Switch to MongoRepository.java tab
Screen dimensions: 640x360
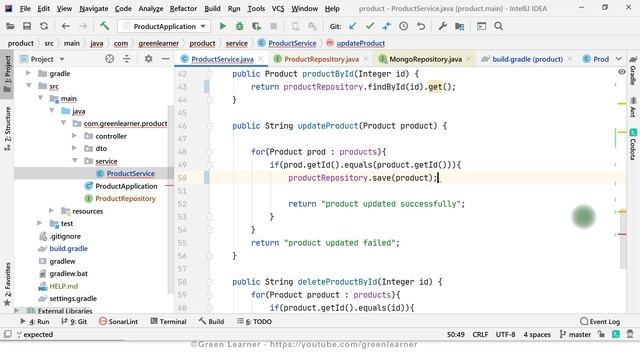425,59
